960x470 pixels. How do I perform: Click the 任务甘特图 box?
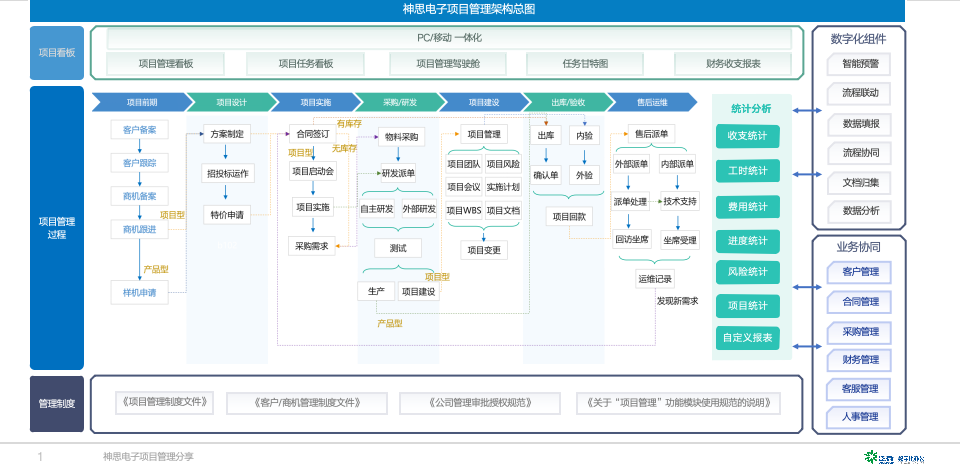click(x=585, y=64)
